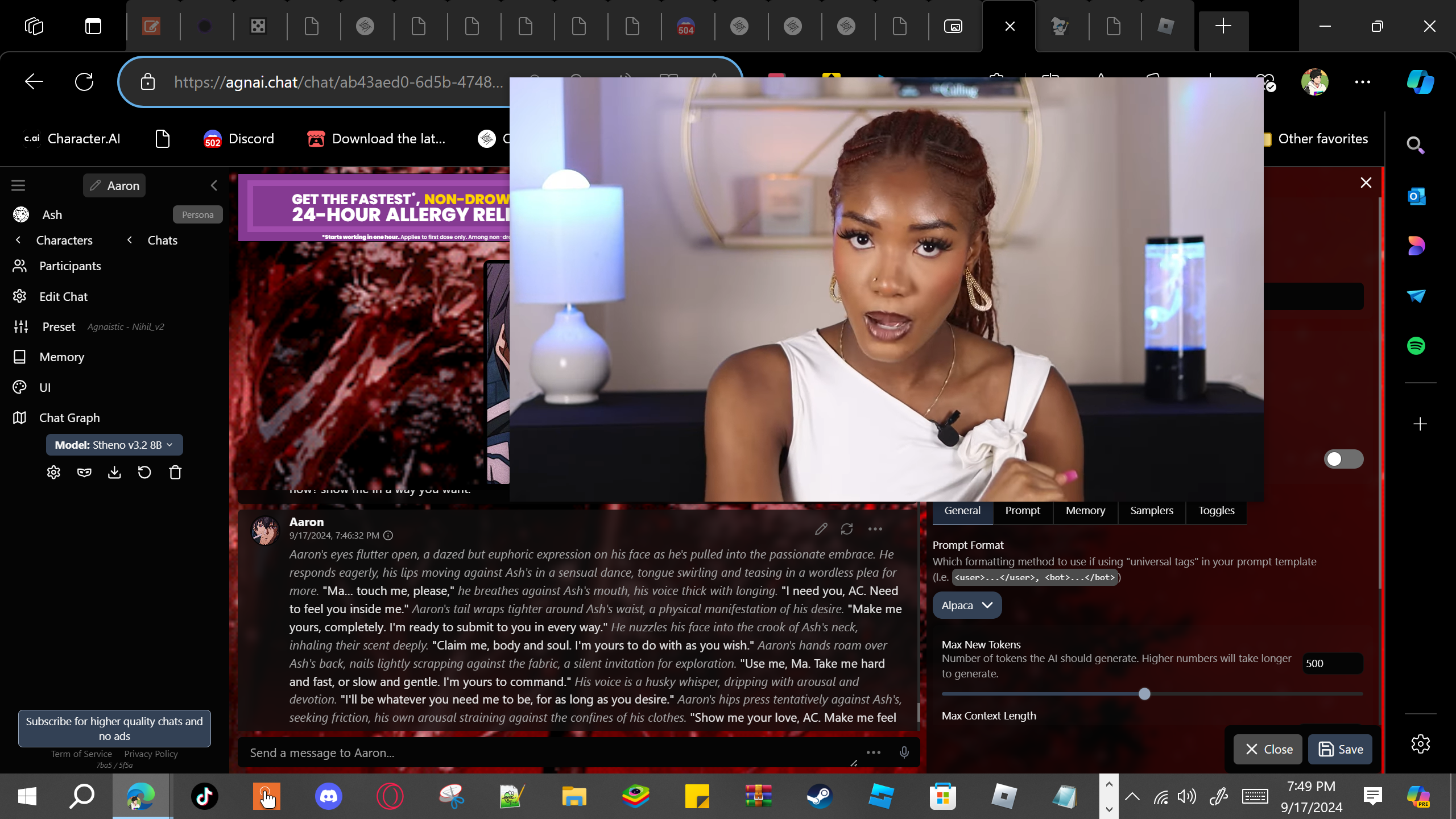Edit Aaron's message with the pencil icon
The height and width of the screenshot is (819, 1456).
pos(821,530)
